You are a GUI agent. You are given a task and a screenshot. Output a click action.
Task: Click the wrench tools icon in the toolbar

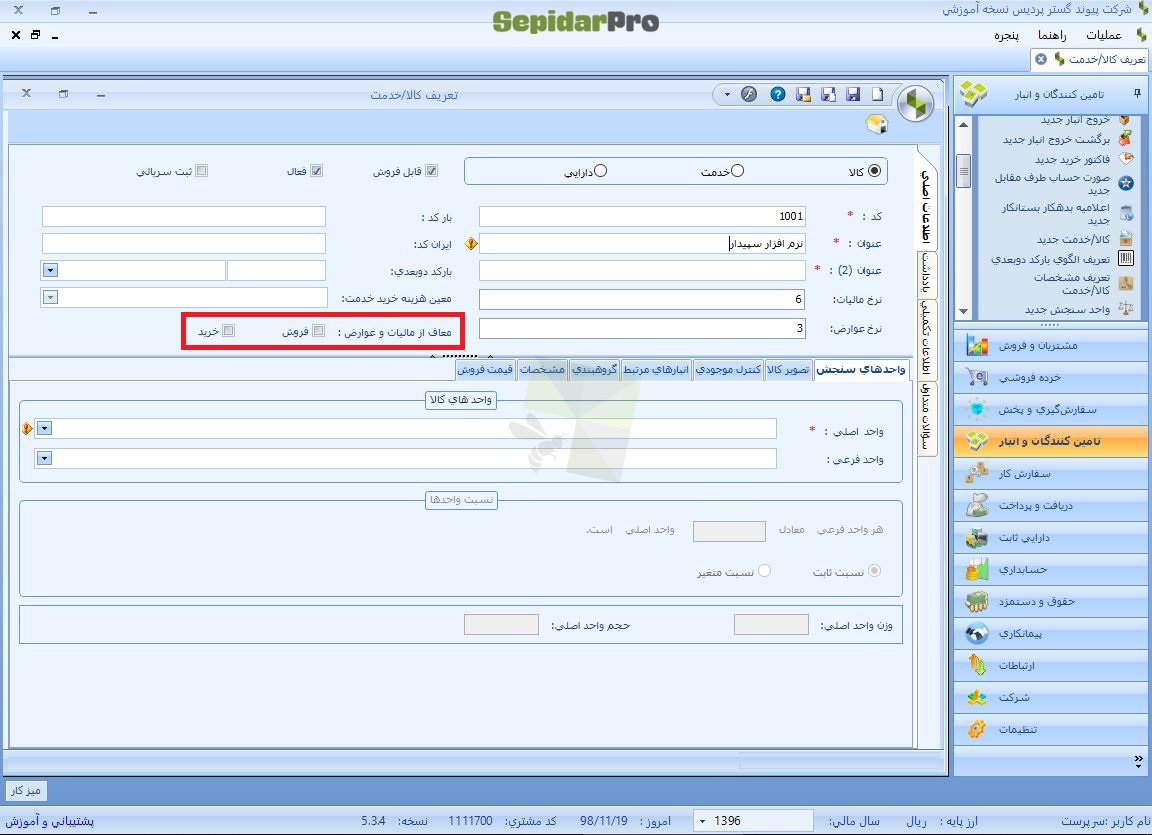coord(749,94)
